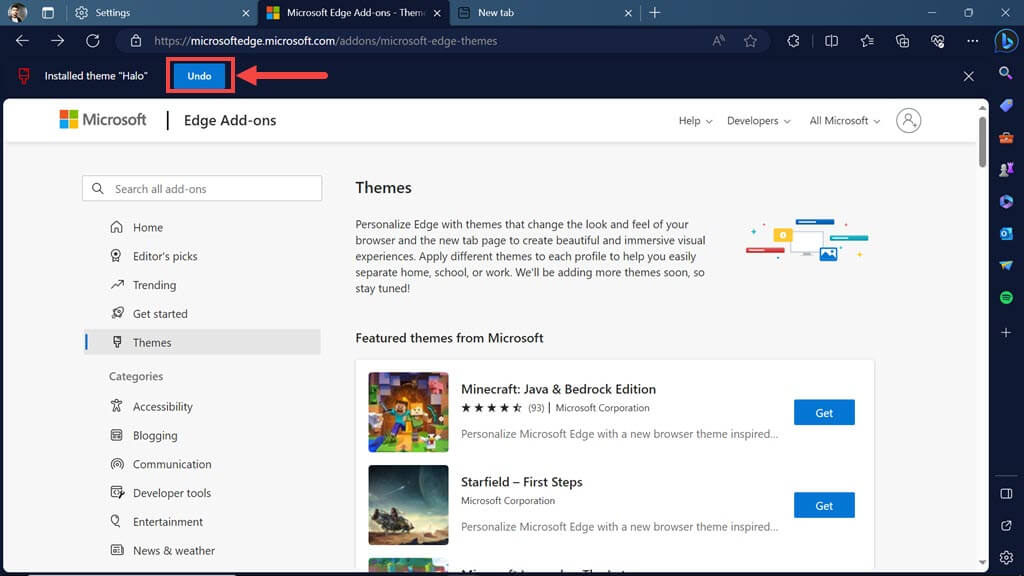Click the Microsoft logo link
The image size is (1024, 576).
103,120
